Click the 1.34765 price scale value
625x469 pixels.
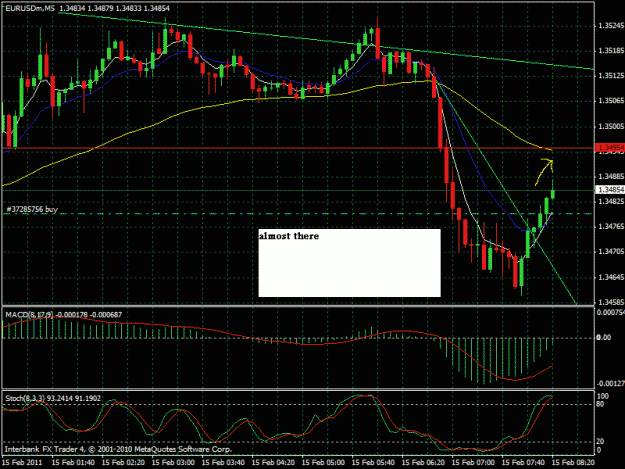(x=611, y=226)
